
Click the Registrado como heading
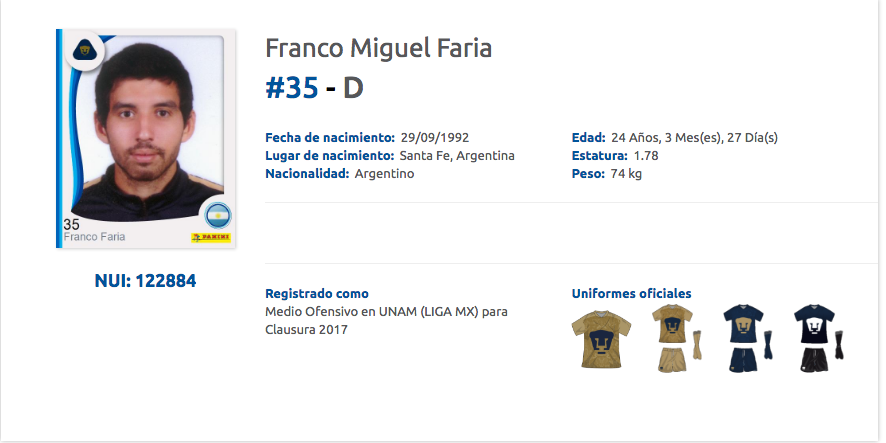click(x=317, y=294)
